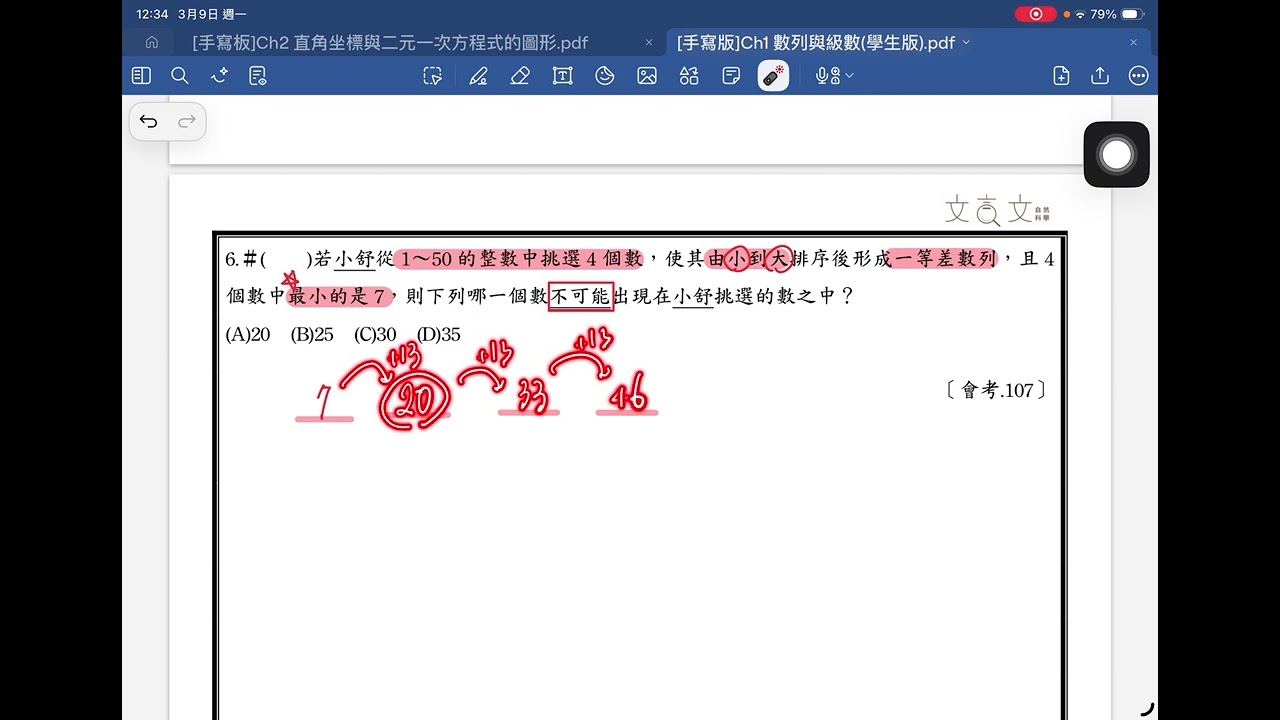Open the dropdown arrow beside Ch1 tab title
Viewport: 1280px width, 720px height.
coord(966,43)
